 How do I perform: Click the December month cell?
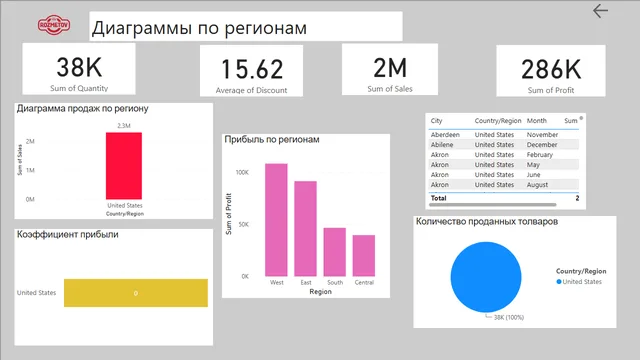coord(542,144)
